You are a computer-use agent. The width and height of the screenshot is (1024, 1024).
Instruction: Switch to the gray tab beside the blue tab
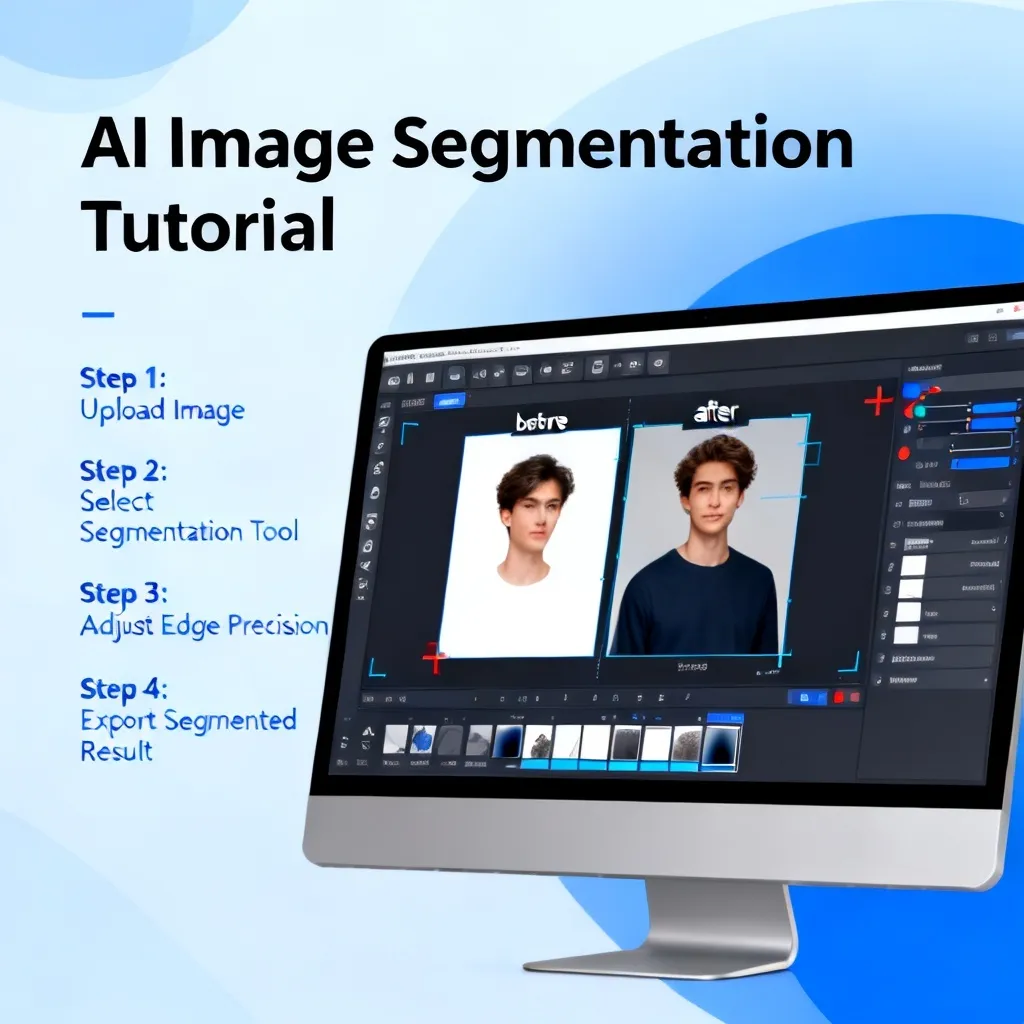[413, 402]
